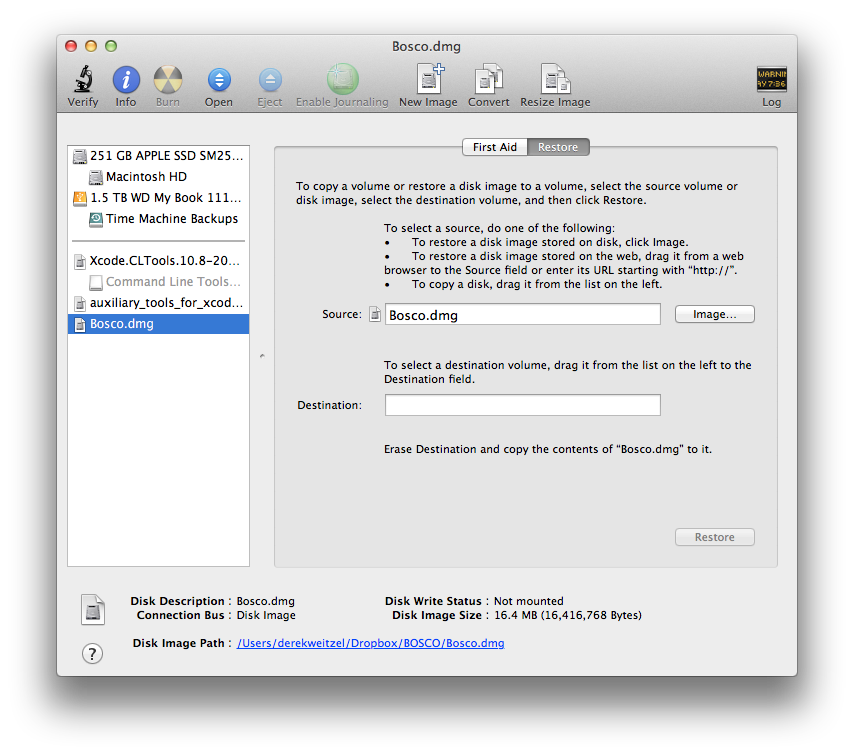This screenshot has width=854, height=755.
Task: Click the red close window button
Action: coord(71,46)
